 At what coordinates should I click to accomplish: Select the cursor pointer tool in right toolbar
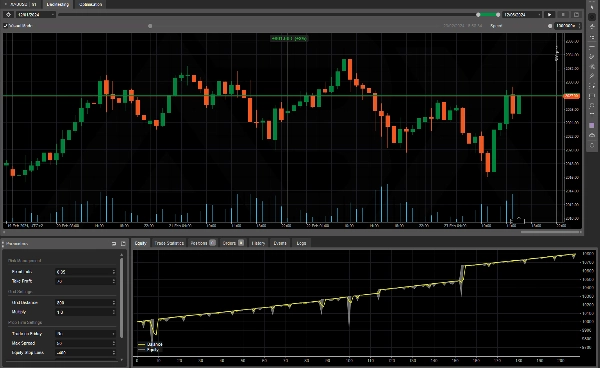coord(592,7)
